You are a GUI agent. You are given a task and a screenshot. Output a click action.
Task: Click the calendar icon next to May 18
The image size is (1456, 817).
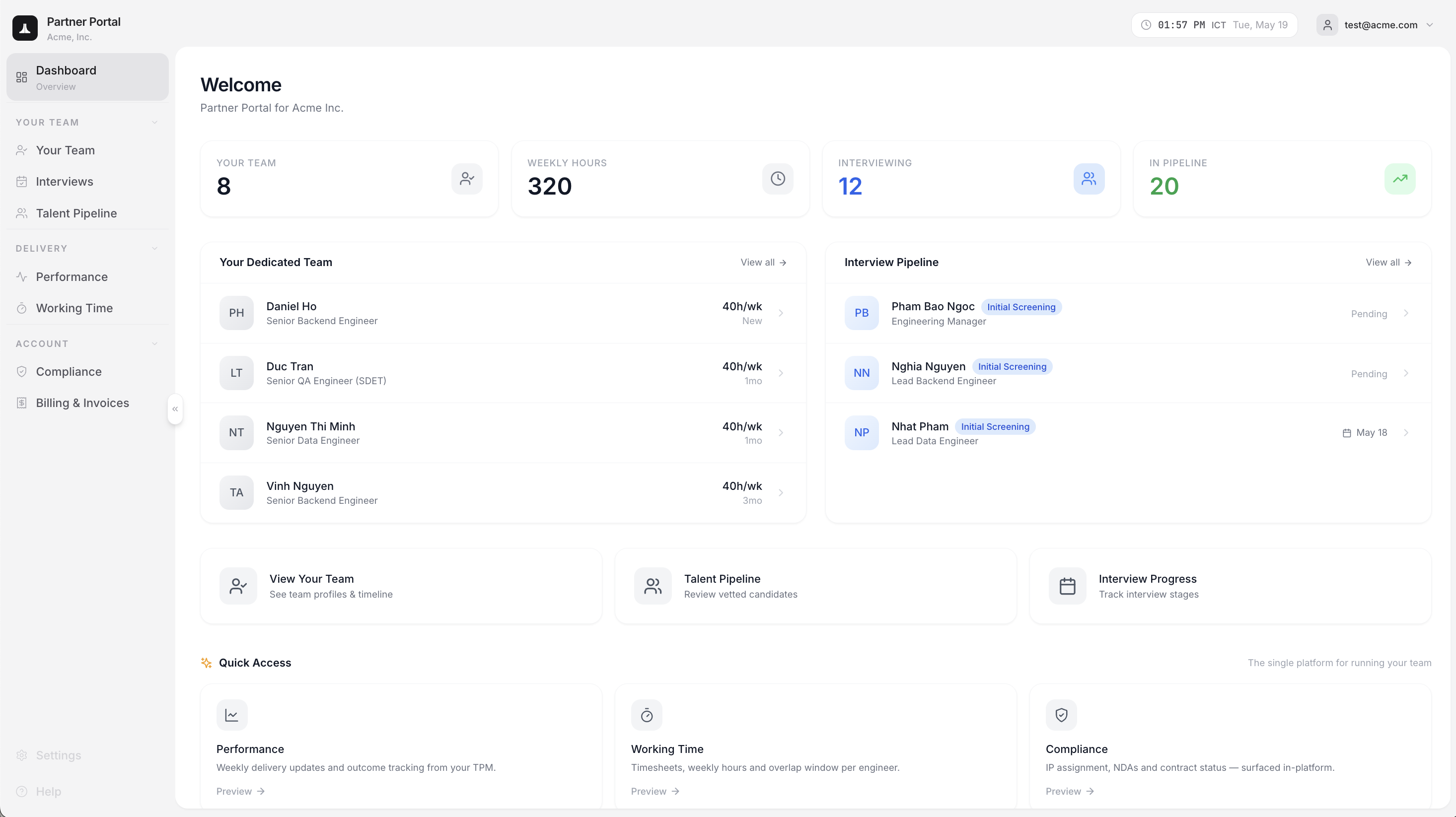coord(1346,433)
